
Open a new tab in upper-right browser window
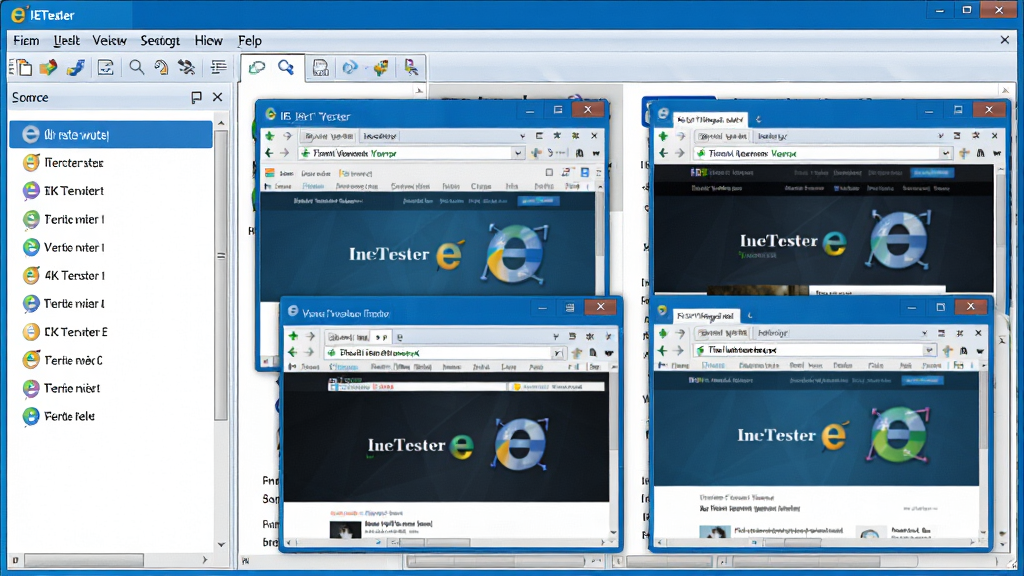758,120
